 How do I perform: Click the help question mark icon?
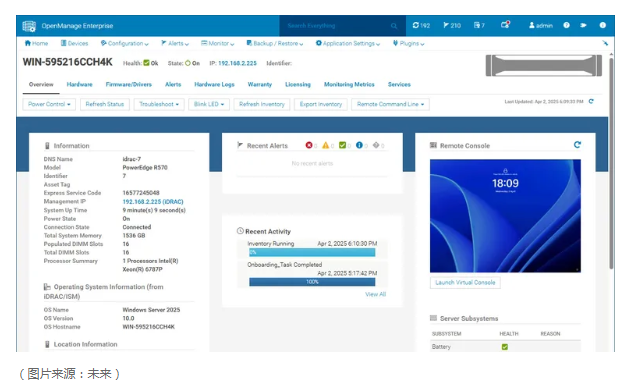pos(566,25)
